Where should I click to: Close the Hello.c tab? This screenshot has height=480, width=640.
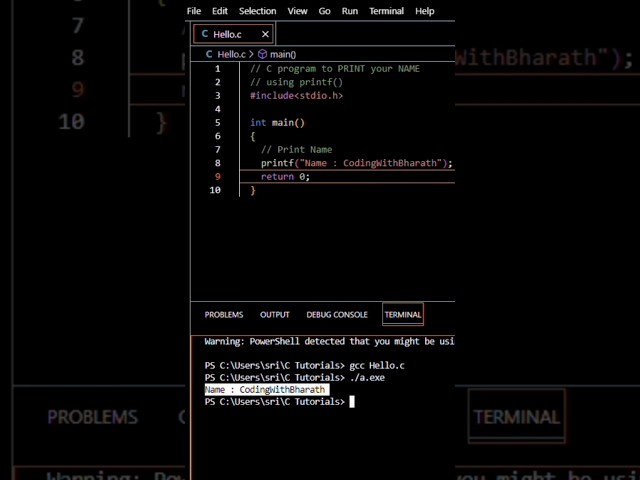coord(265,34)
